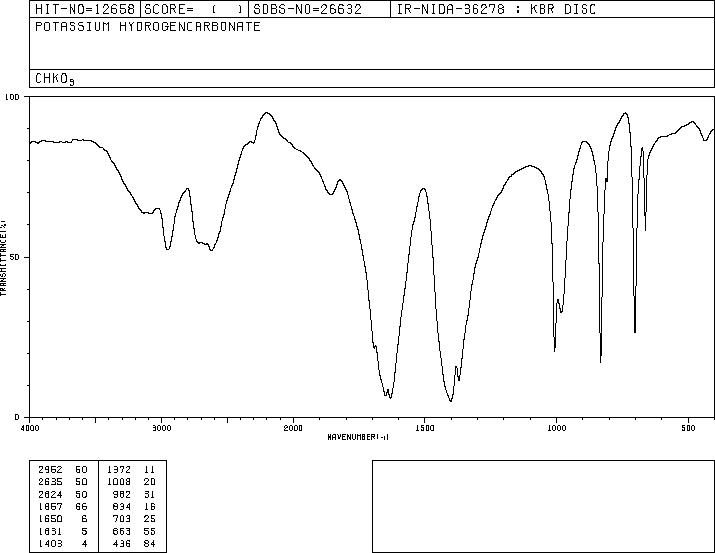Click the 1631 peak entry in the table

(x=50, y=531)
